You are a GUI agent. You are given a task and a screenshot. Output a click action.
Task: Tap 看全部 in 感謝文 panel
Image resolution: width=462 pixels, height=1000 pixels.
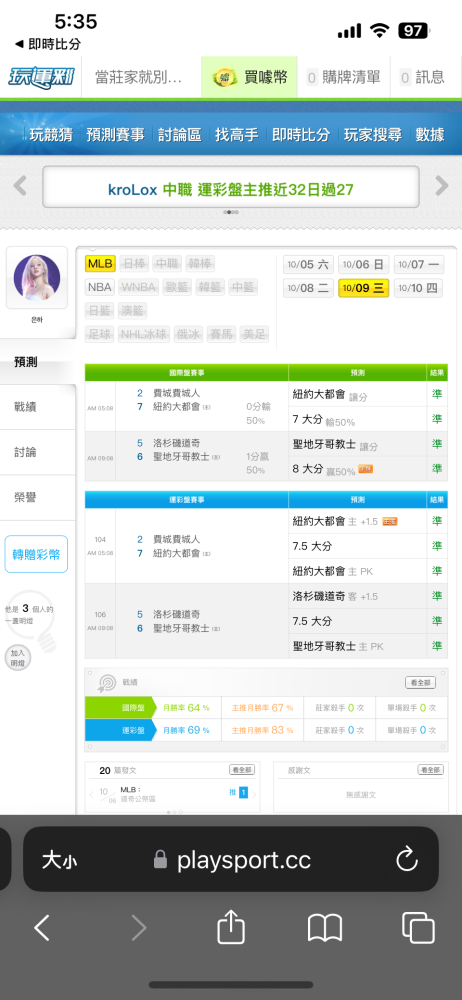click(x=431, y=770)
